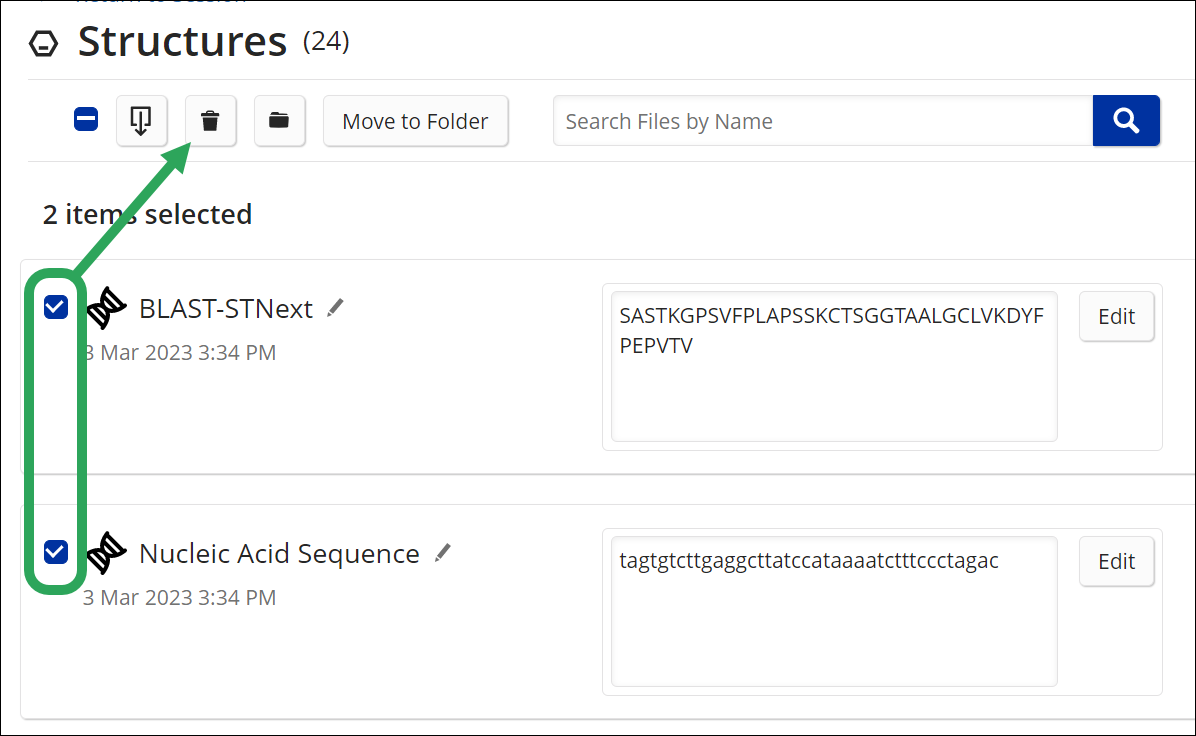
Task: Click the Move to Folder button
Action: point(416,121)
